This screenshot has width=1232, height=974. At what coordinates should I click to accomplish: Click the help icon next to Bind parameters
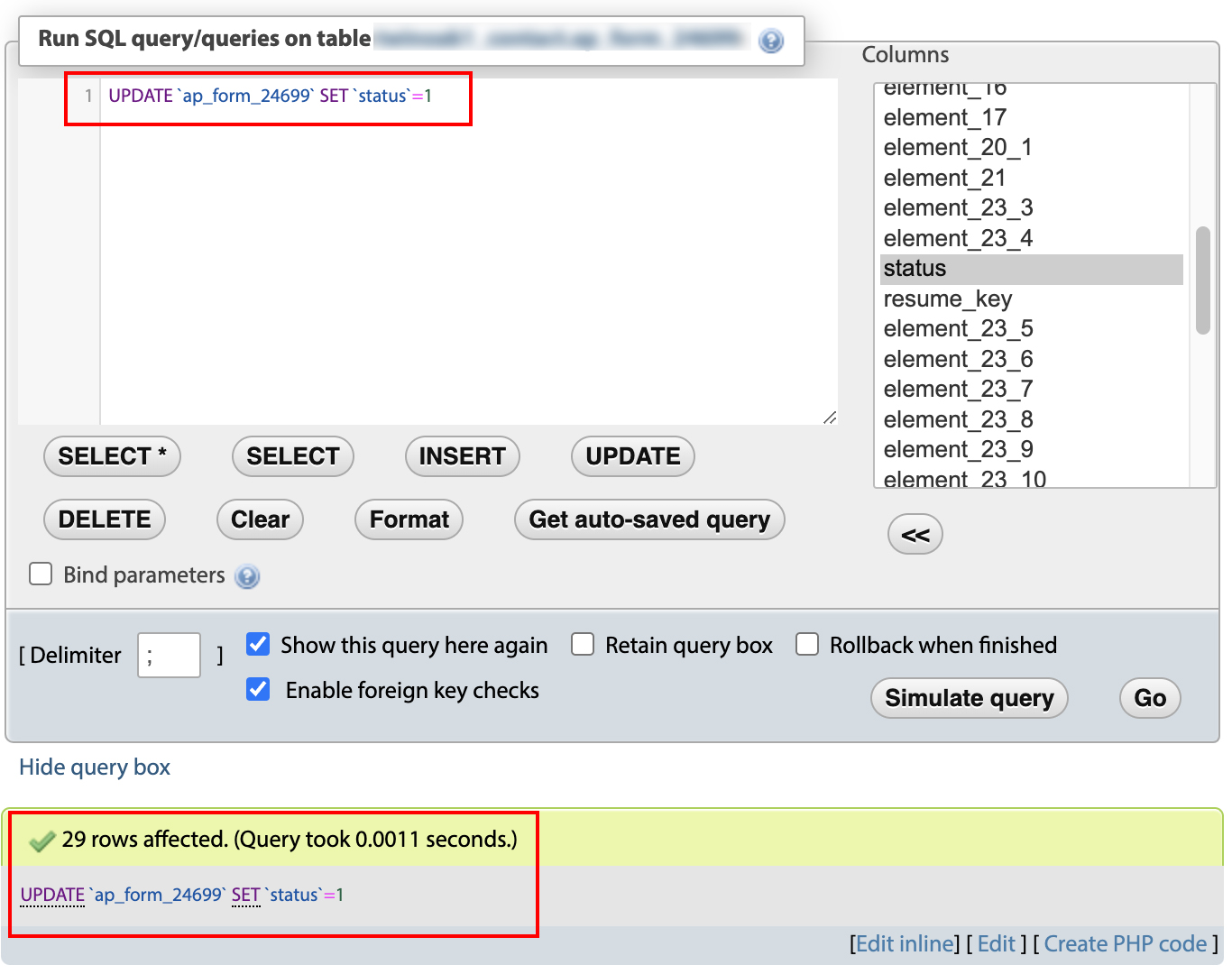(247, 576)
